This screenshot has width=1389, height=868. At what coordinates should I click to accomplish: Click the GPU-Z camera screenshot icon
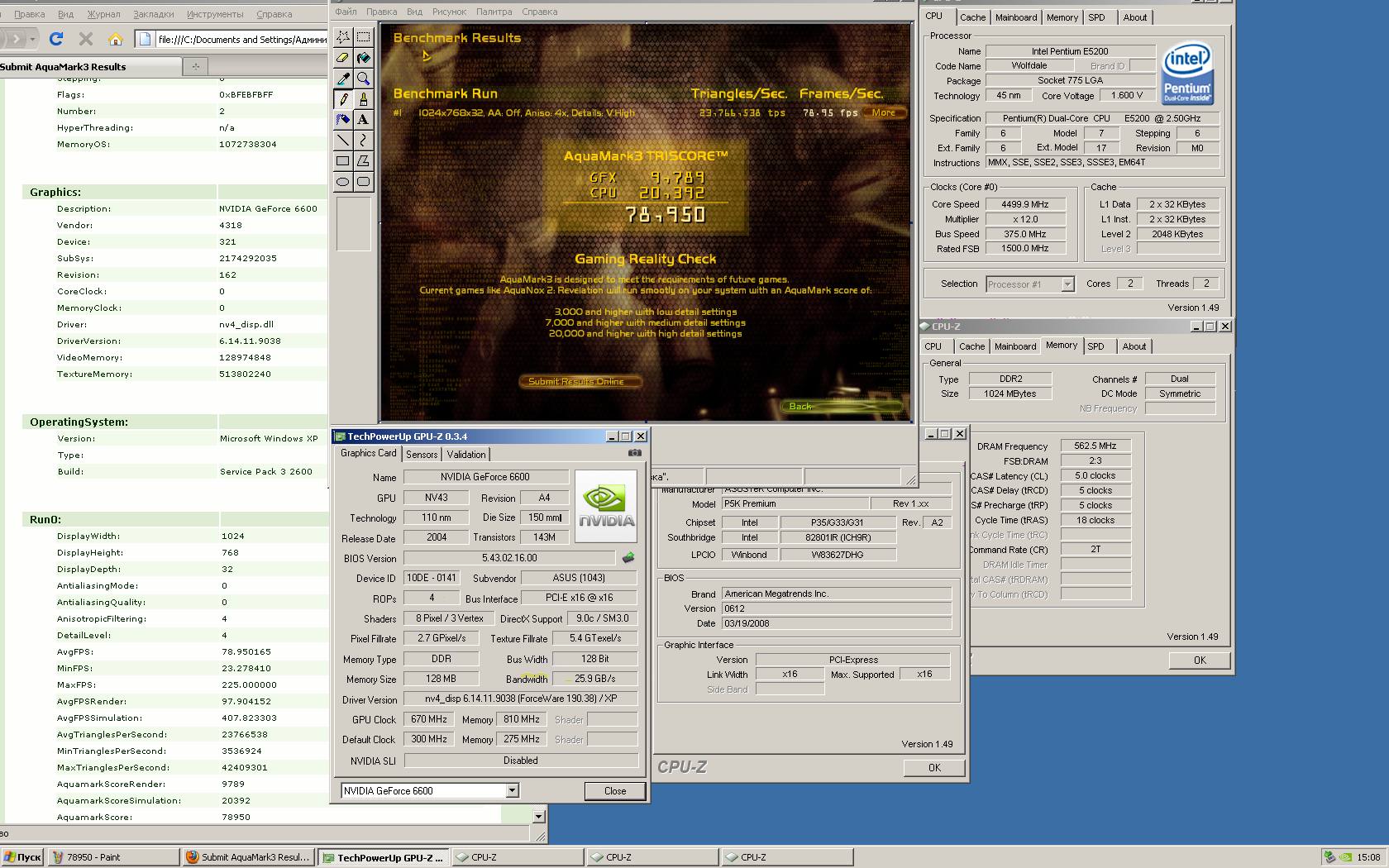pos(635,453)
